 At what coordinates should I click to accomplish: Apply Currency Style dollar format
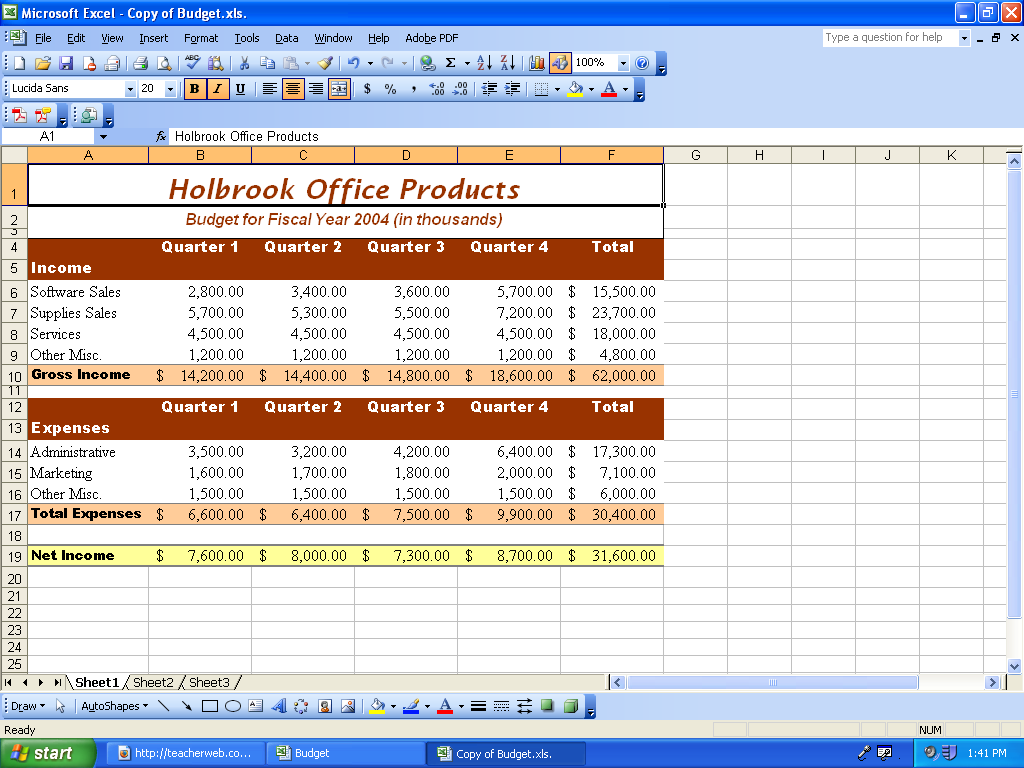[367, 89]
